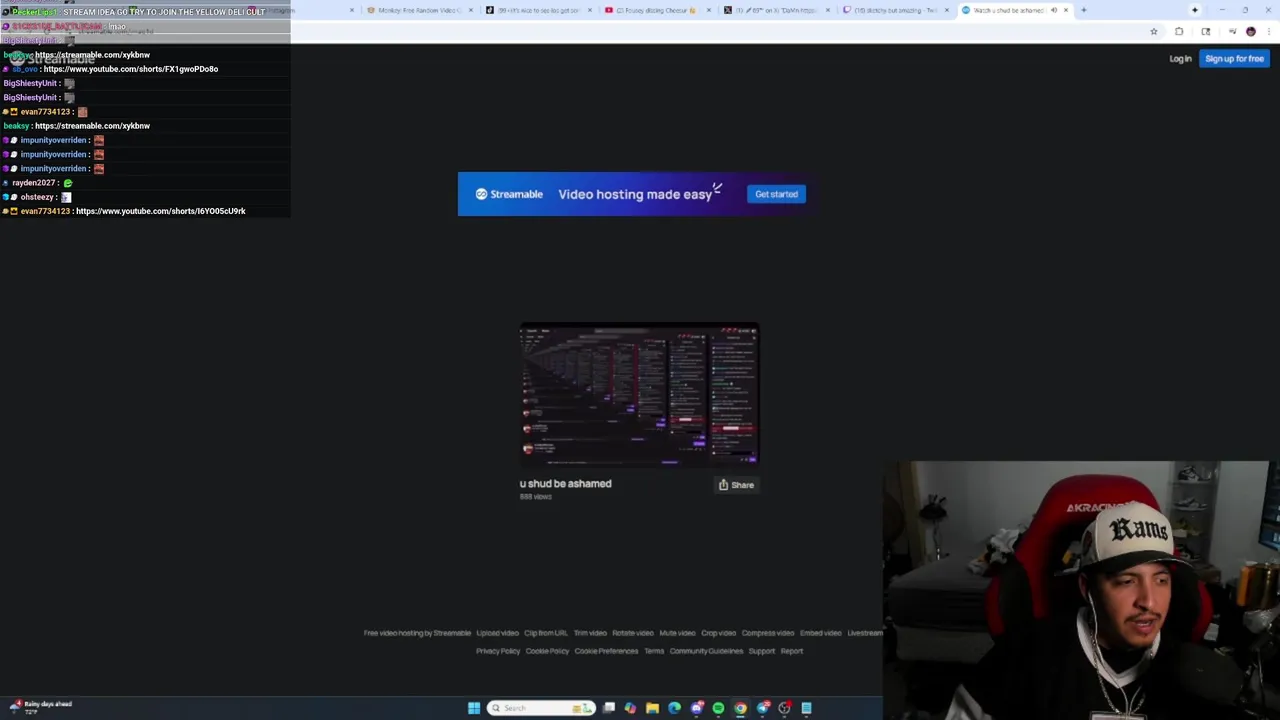Open the Upload video footer link
This screenshot has width=1280, height=720.
pyautogui.click(x=497, y=633)
